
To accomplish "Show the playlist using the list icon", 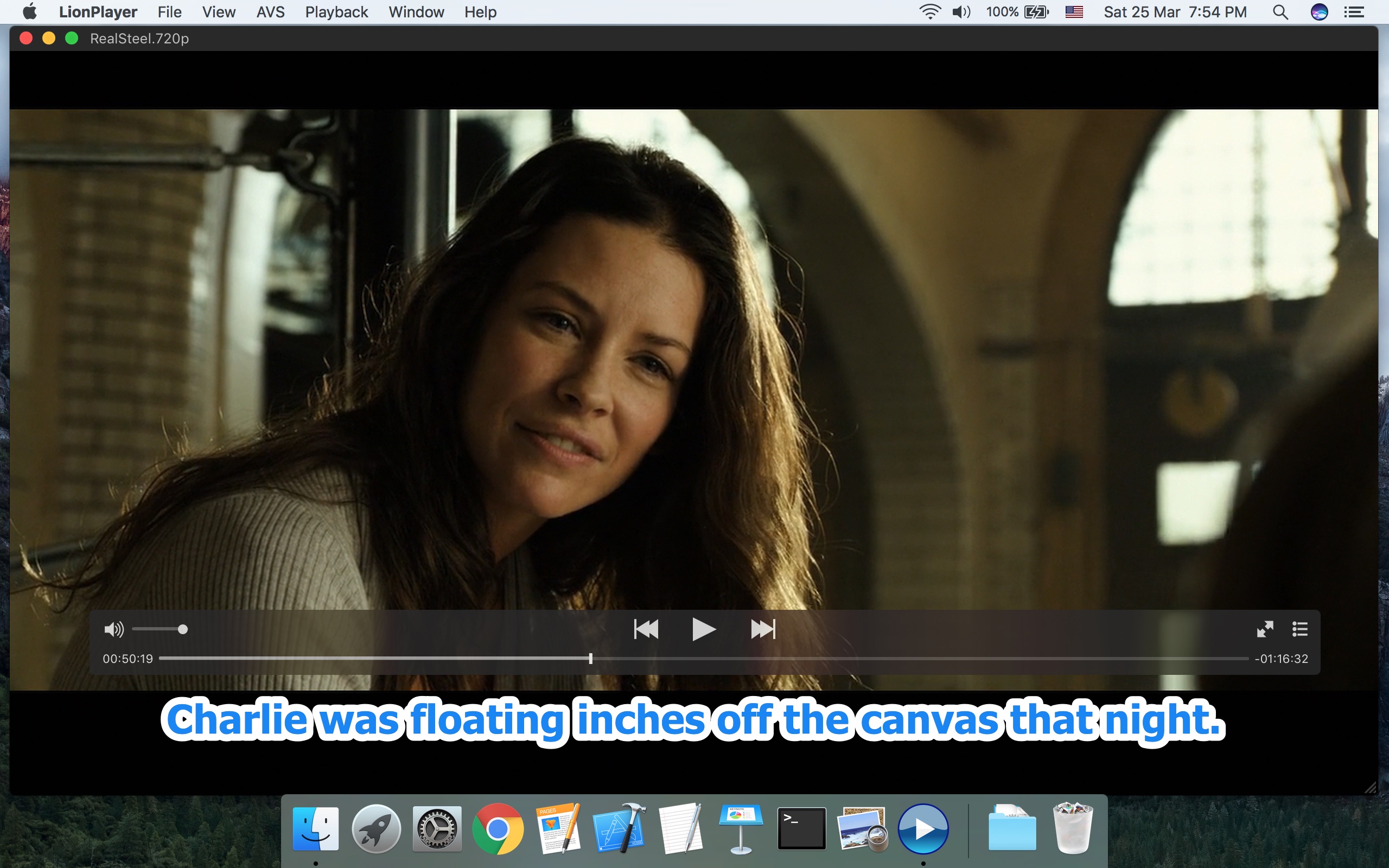I will point(1299,629).
